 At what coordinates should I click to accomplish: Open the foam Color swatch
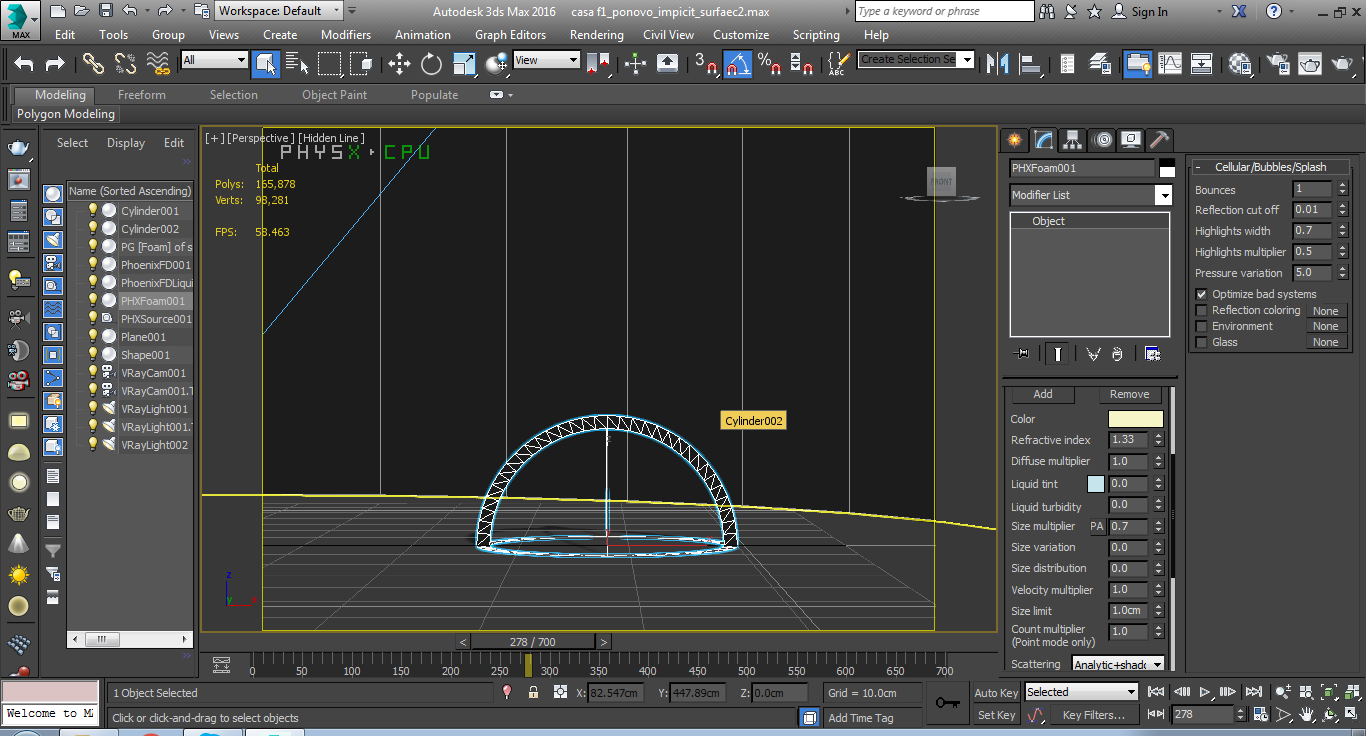click(x=1135, y=419)
